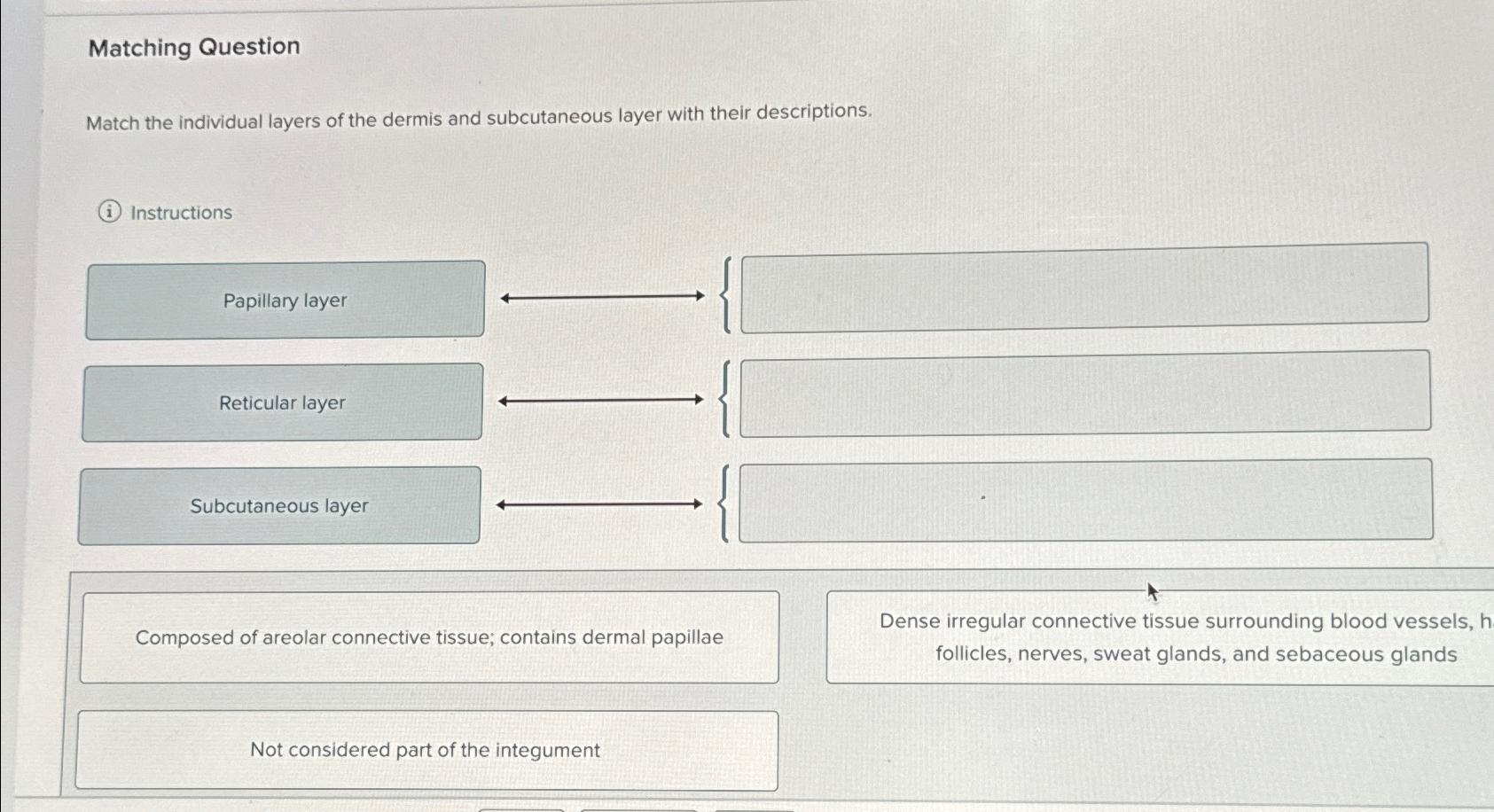This screenshot has height=812, width=1494.
Task: Select the areolar connective tissue answer card
Action: (x=428, y=636)
